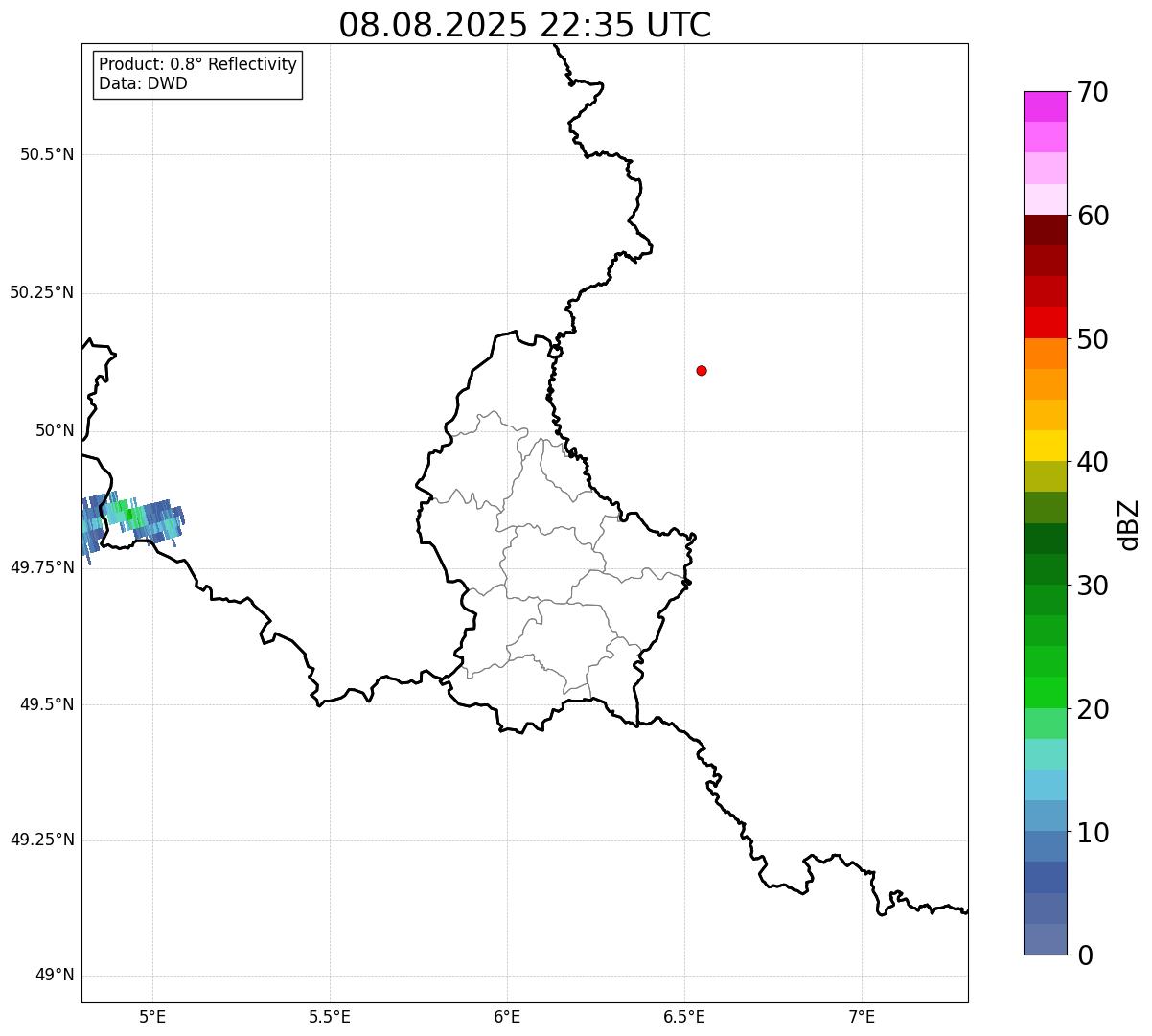Screen dimensions: 1152x1036
Task: Click the 6.5°E longitude label
Action: click(685, 1016)
